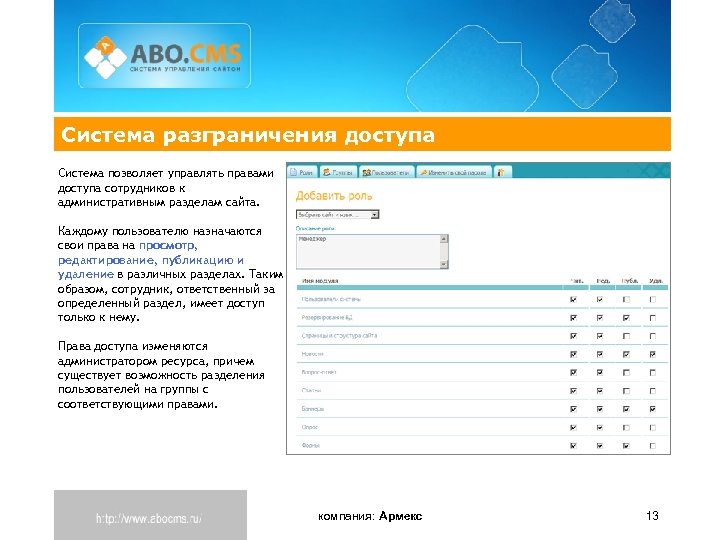
Task: Enable delete permission for Страницы и структура сайта
Action: coord(653,336)
